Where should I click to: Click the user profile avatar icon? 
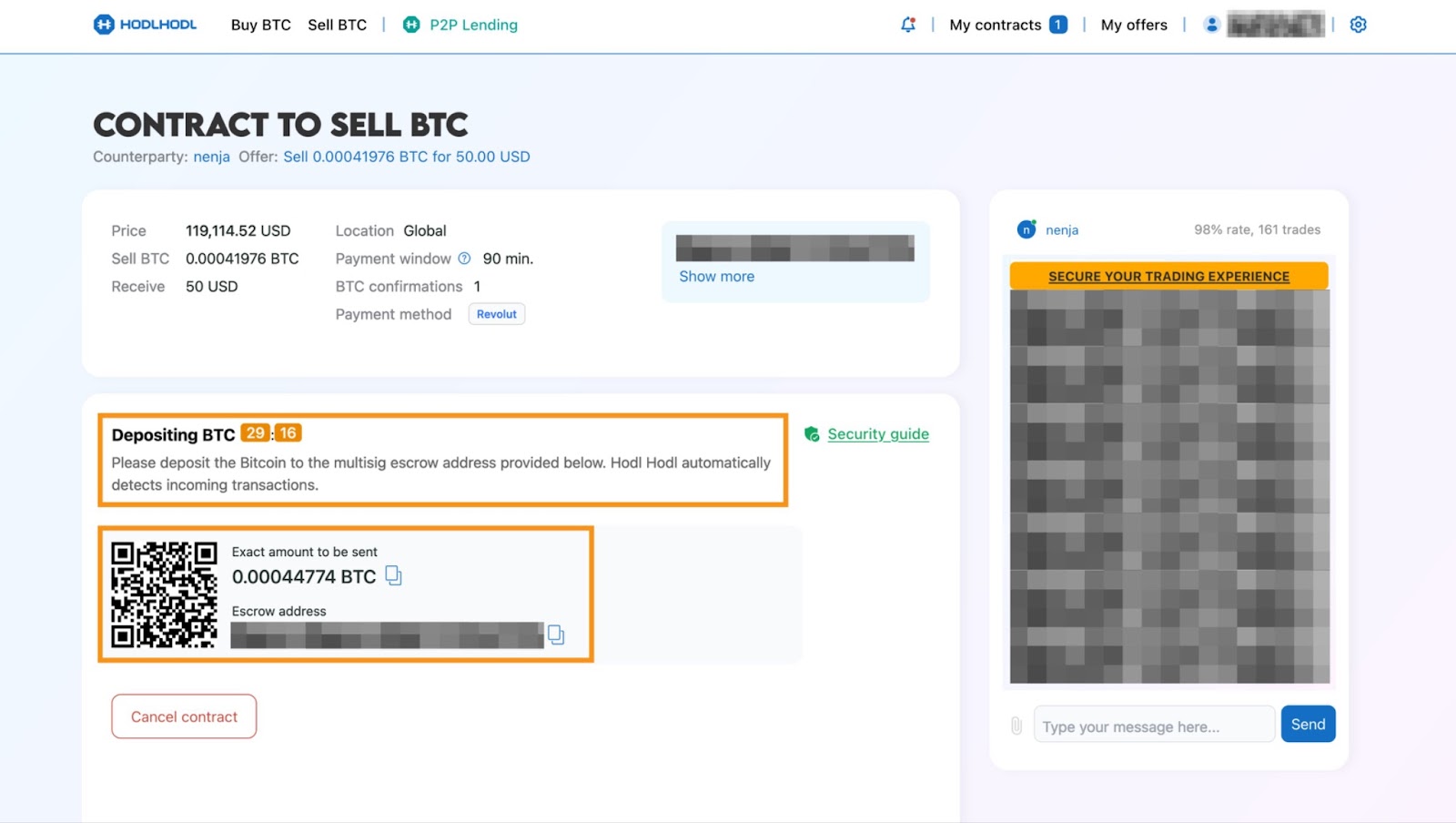click(1211, 25)
